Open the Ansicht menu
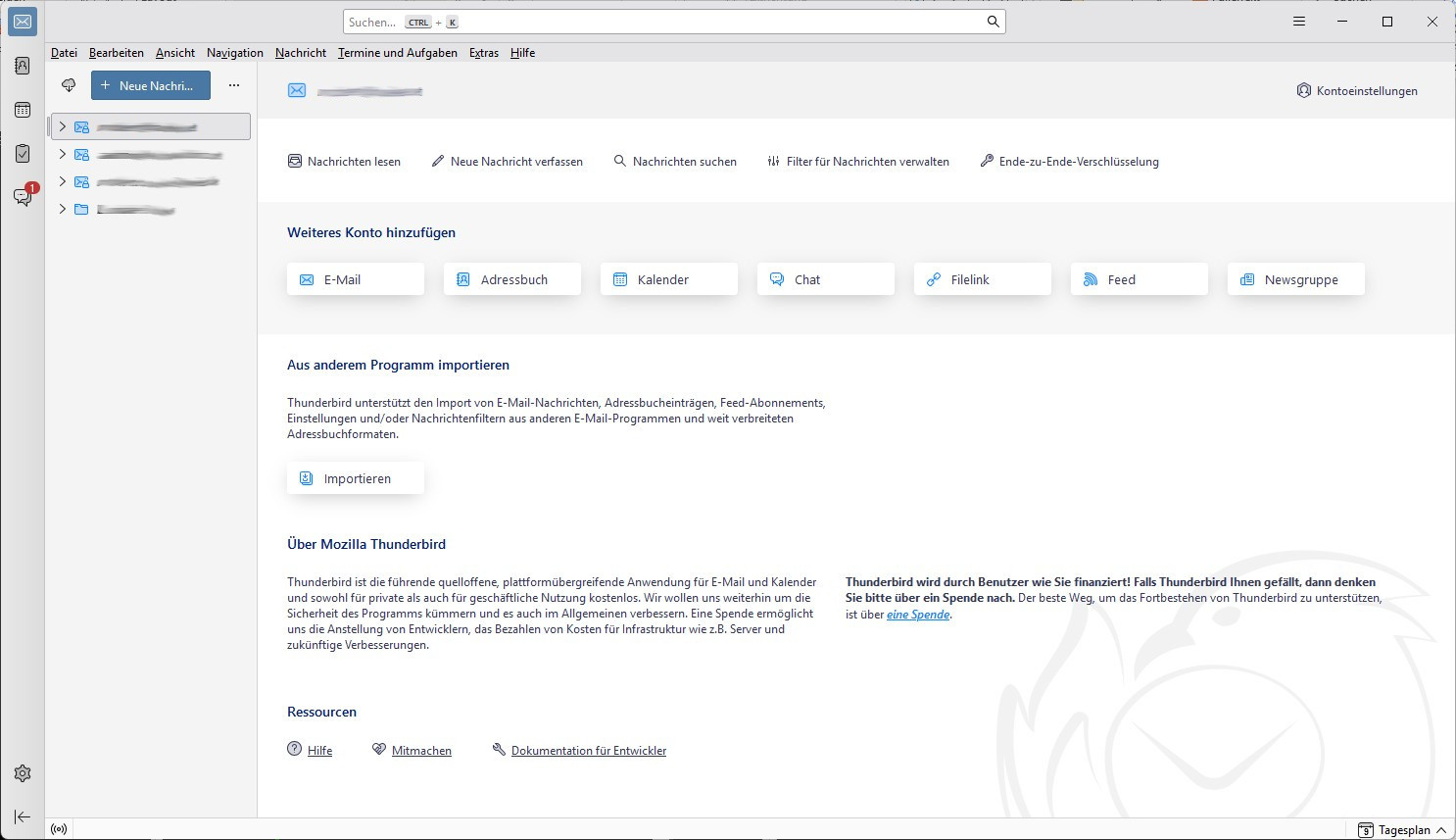Screen dimensions: 1456x840 pyautogui.click(x=175, y=53)
